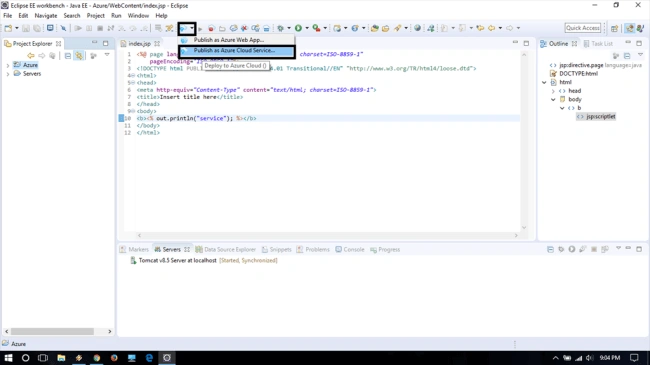Switch to the Java EE perspective icon
This screenshot has height=365, width=650.
click(630, 28)
